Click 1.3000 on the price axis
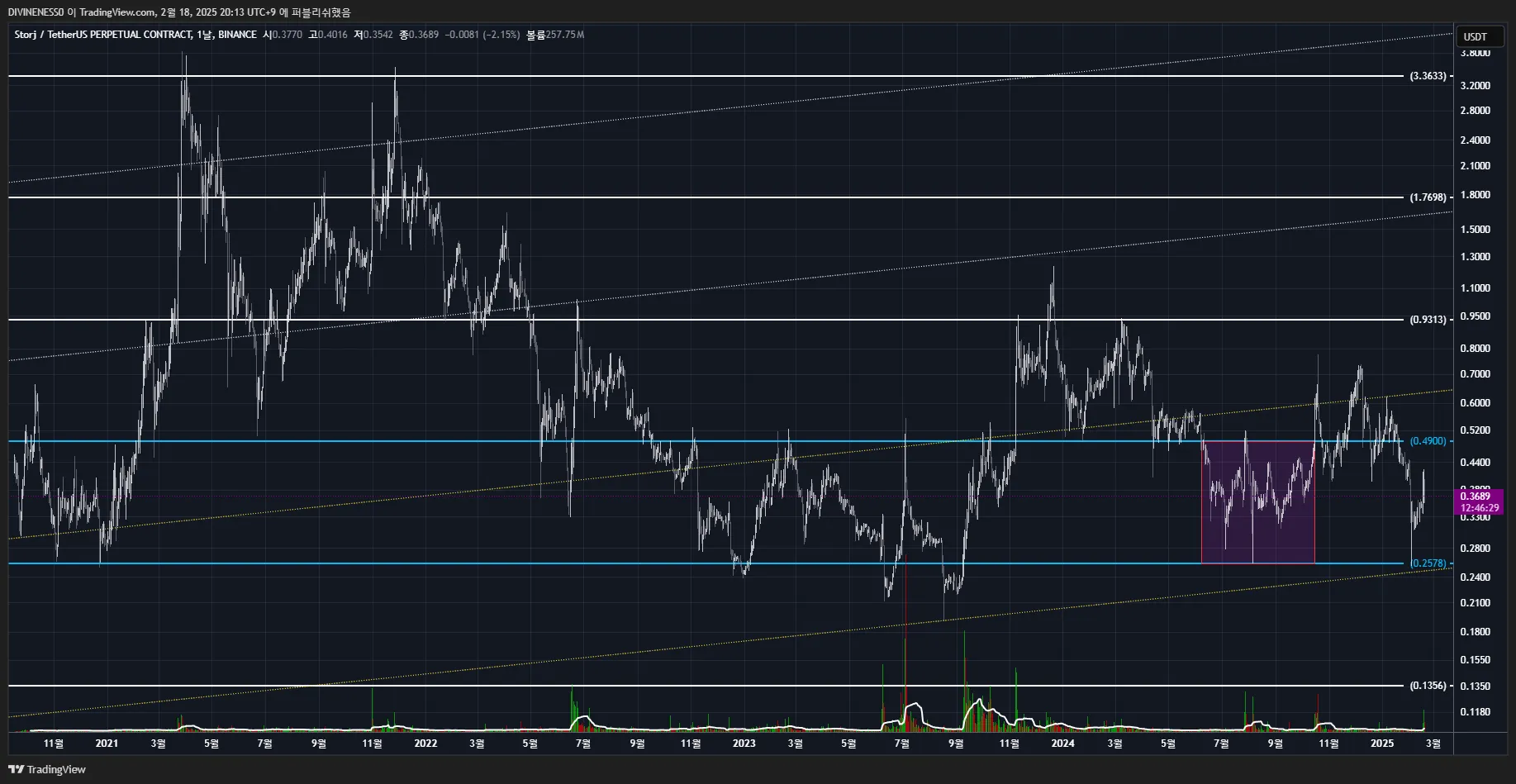The height and width of the screenshot is (784, 1516). [x=1475, y=257]
